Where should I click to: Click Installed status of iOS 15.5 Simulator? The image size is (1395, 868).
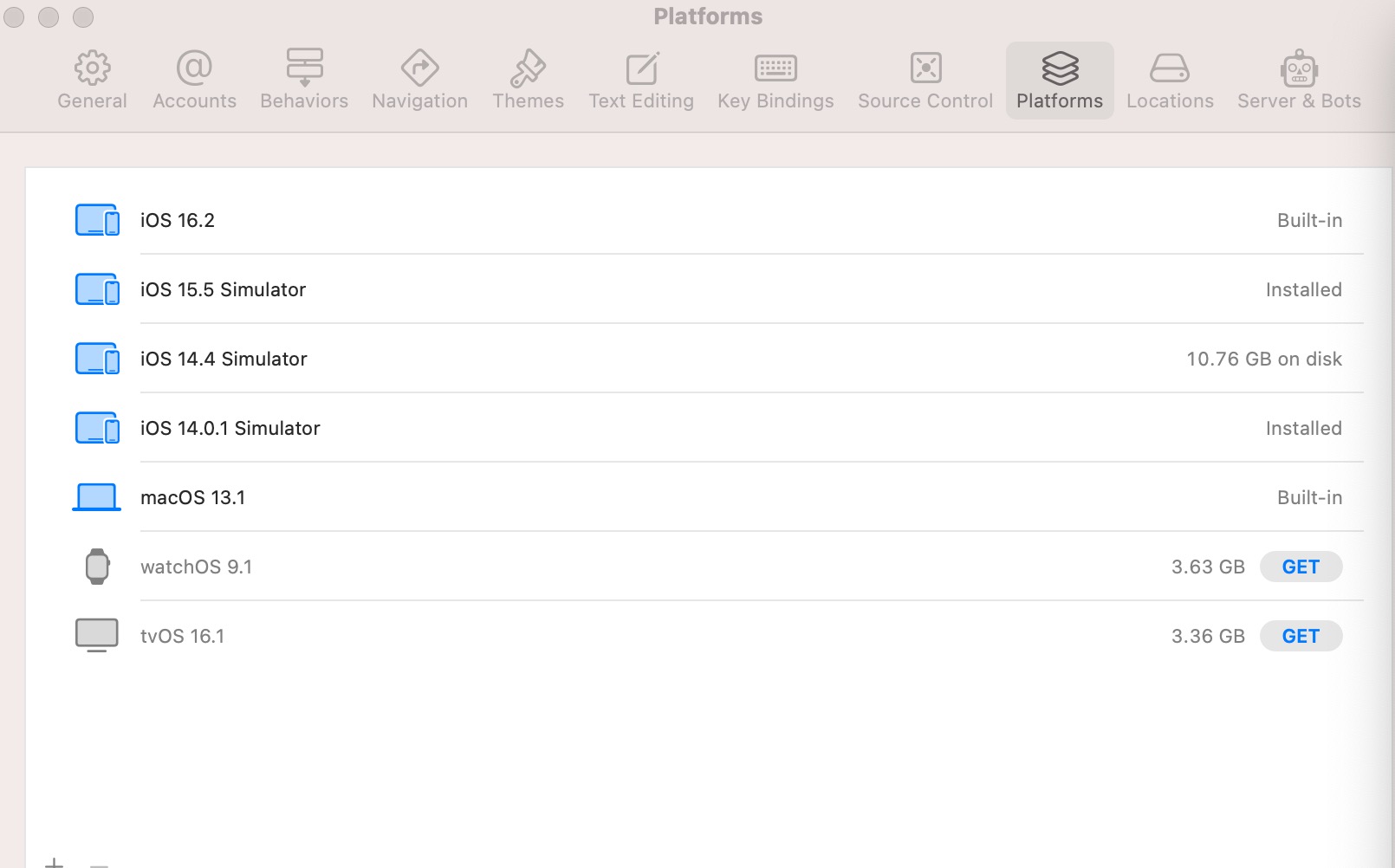coord(1304,289)
